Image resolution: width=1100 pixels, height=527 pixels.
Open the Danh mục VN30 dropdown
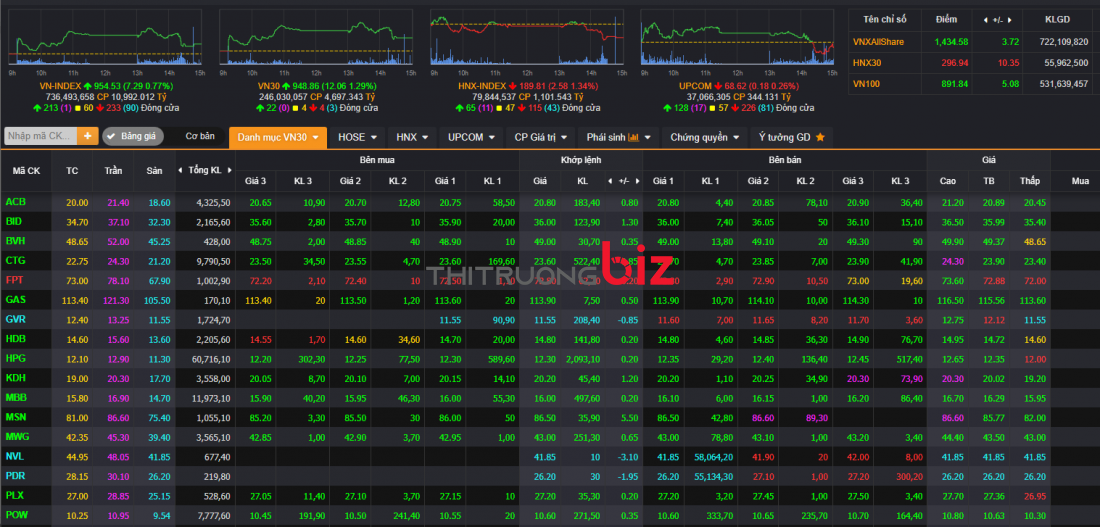pos(278,138)
